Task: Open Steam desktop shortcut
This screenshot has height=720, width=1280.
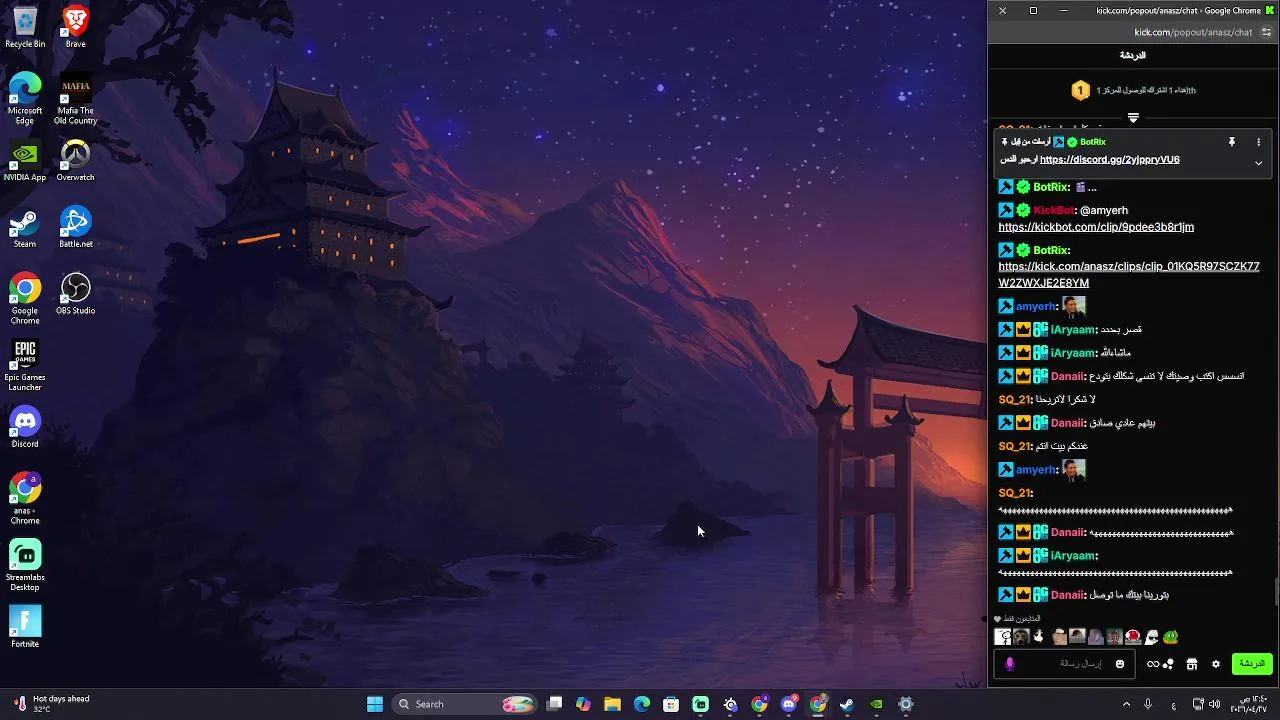Action: 25,229
